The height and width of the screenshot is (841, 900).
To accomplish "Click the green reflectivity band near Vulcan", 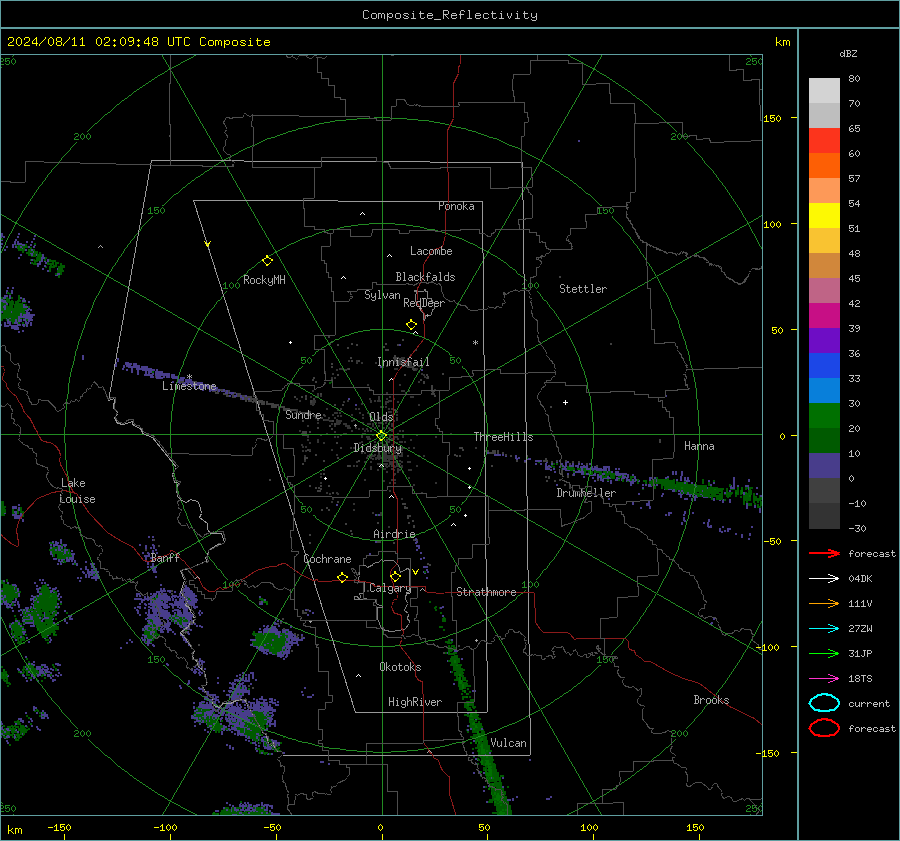I will (481, 732).
